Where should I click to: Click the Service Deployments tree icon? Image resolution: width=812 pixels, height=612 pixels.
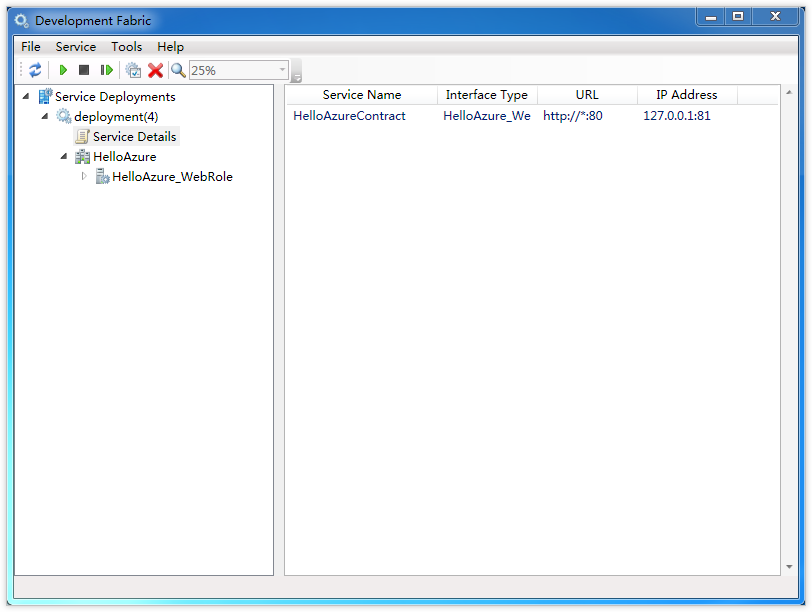[46, 96]
